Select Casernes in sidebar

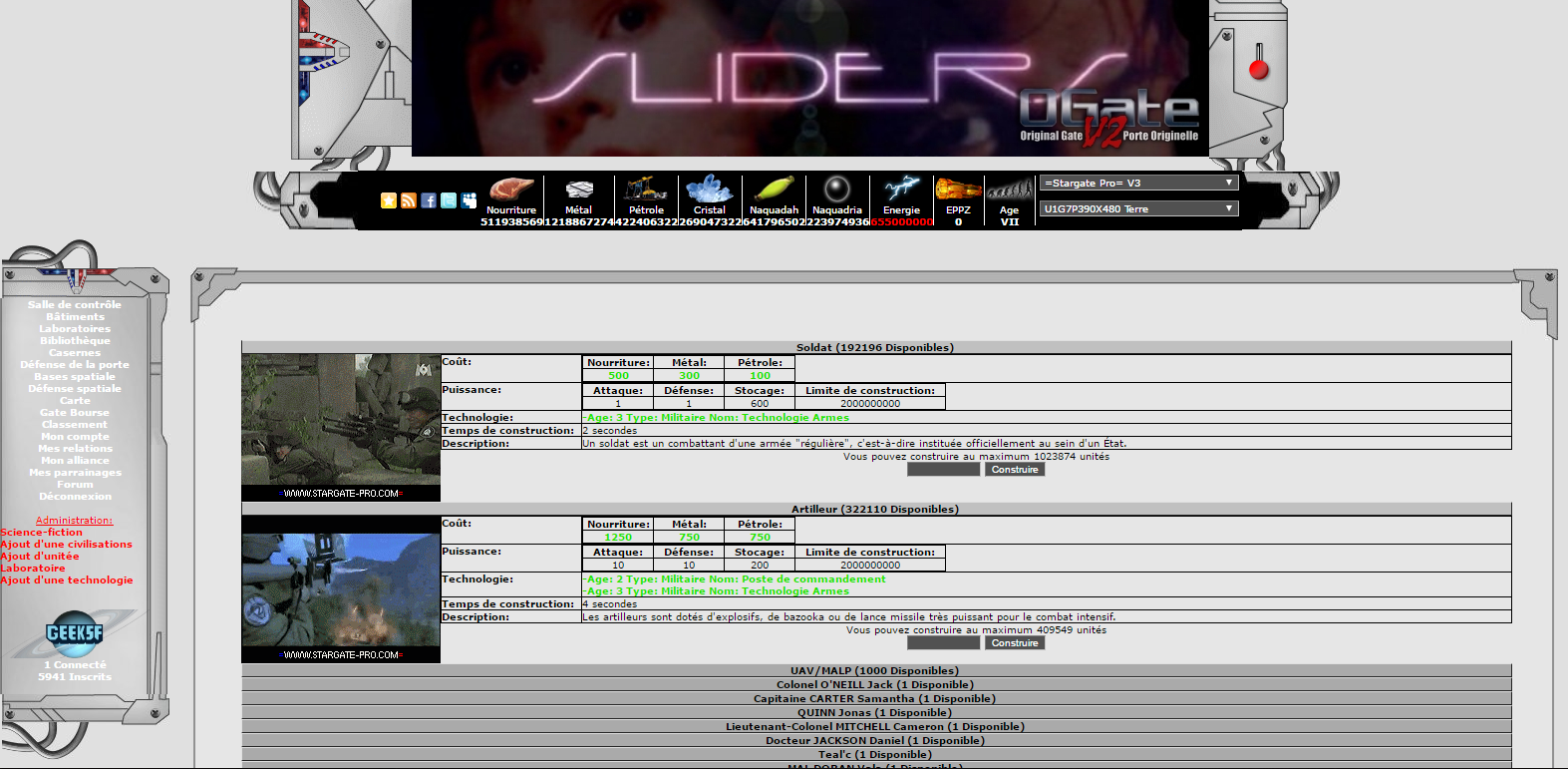coord(75,353)
